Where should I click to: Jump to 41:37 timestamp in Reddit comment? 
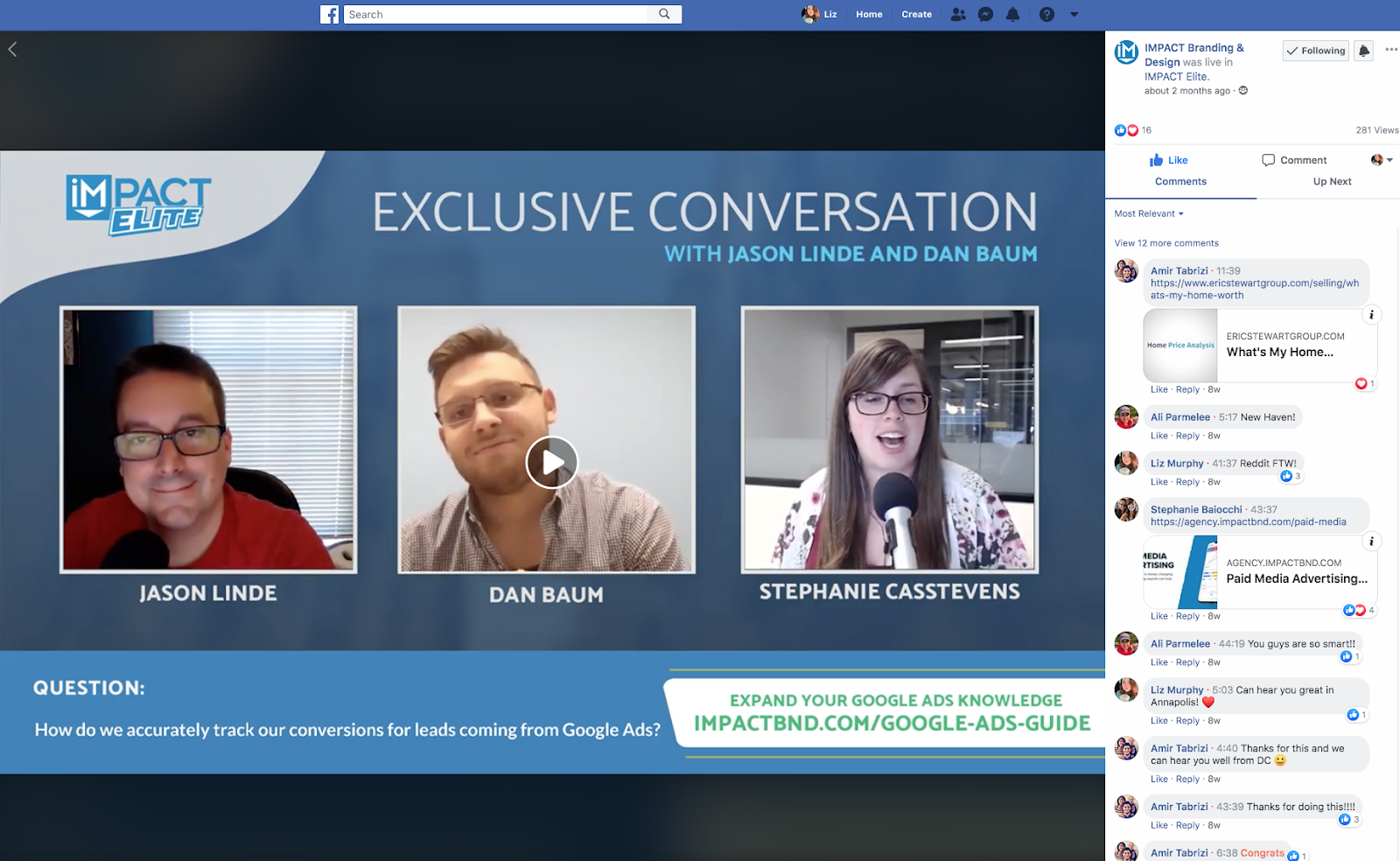[1224, 464]
